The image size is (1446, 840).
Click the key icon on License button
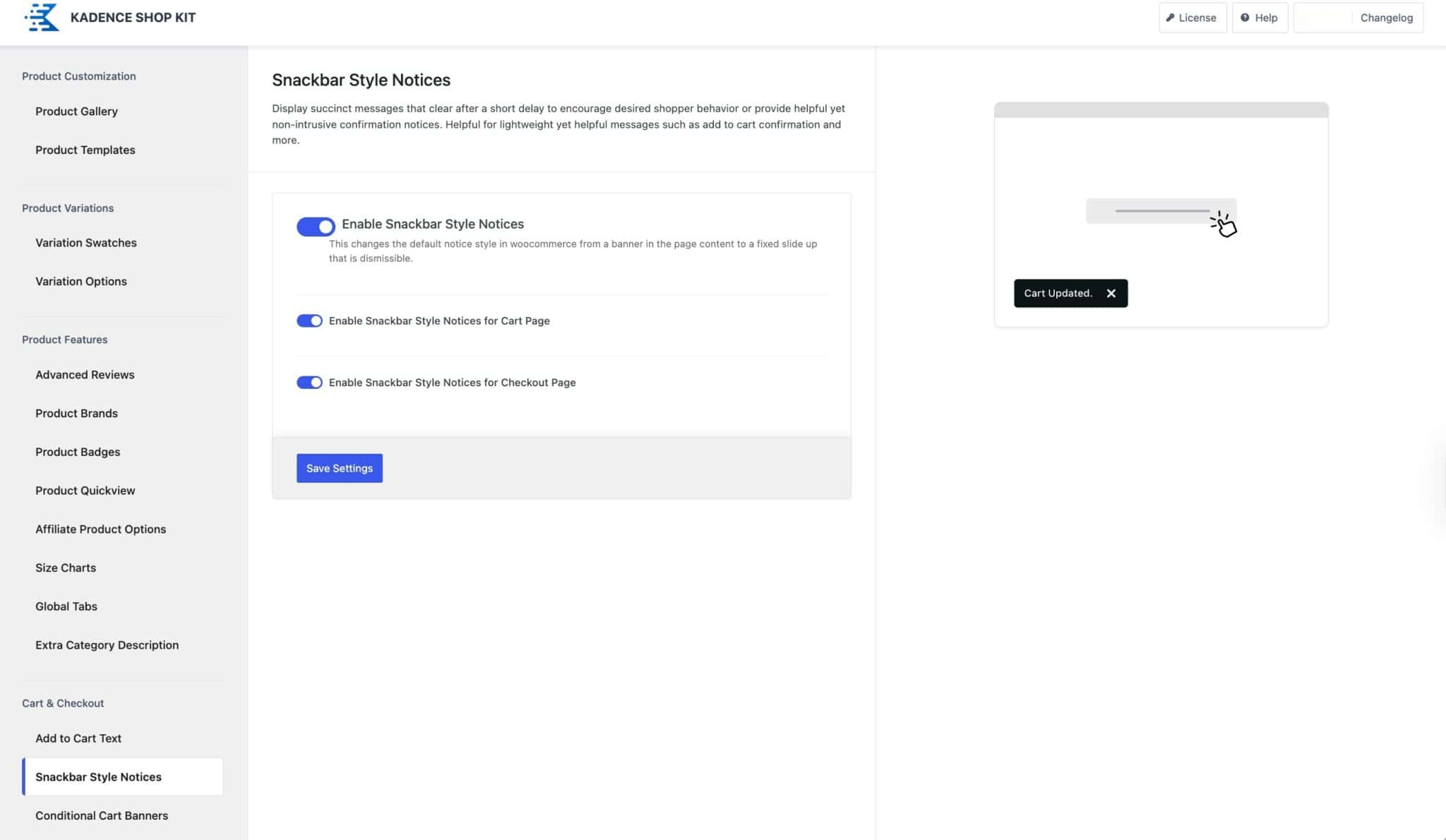1171,17
